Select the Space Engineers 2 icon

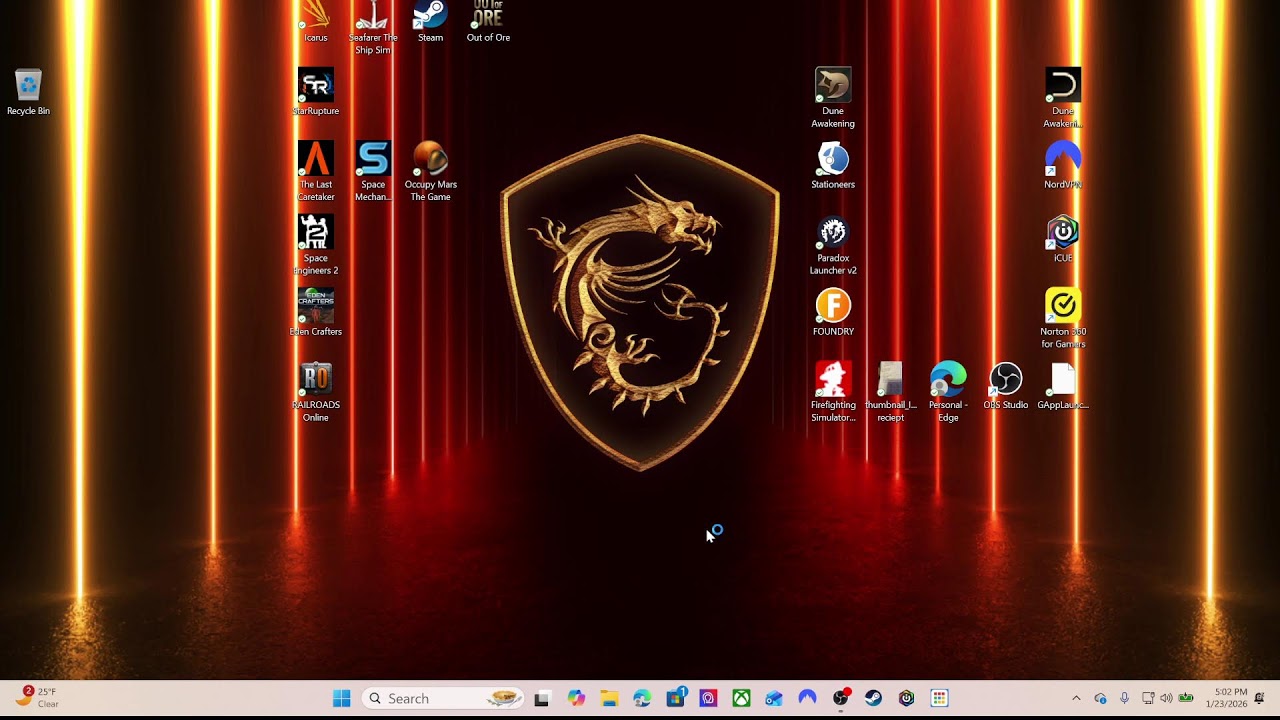(316, 246)
